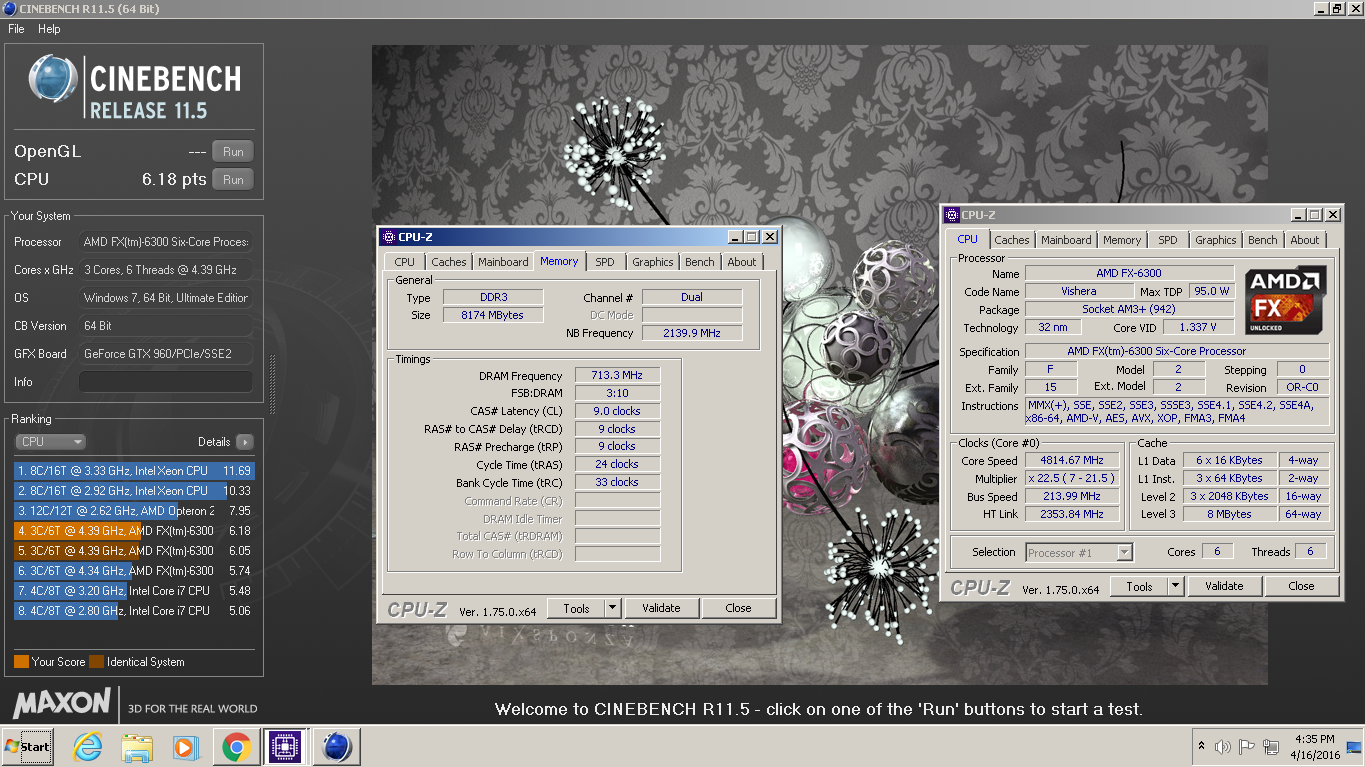
Task: Show hidden system tray icons
Action: coord(1200,746)
